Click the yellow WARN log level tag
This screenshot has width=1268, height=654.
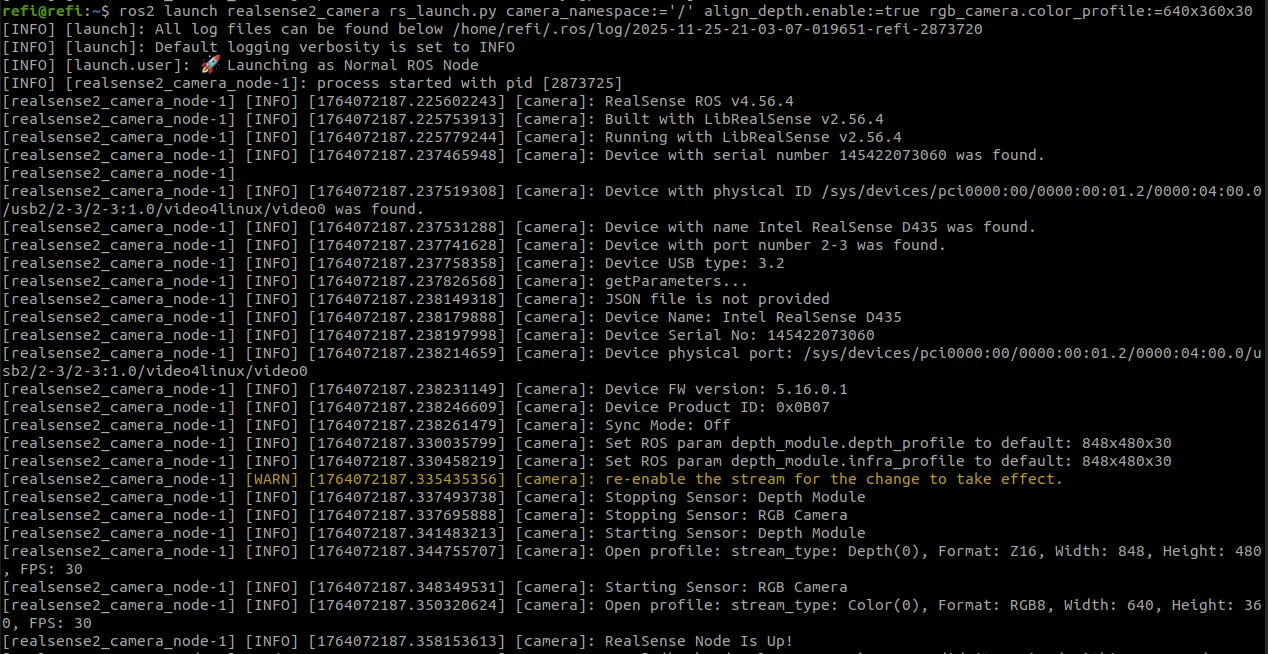272,479
